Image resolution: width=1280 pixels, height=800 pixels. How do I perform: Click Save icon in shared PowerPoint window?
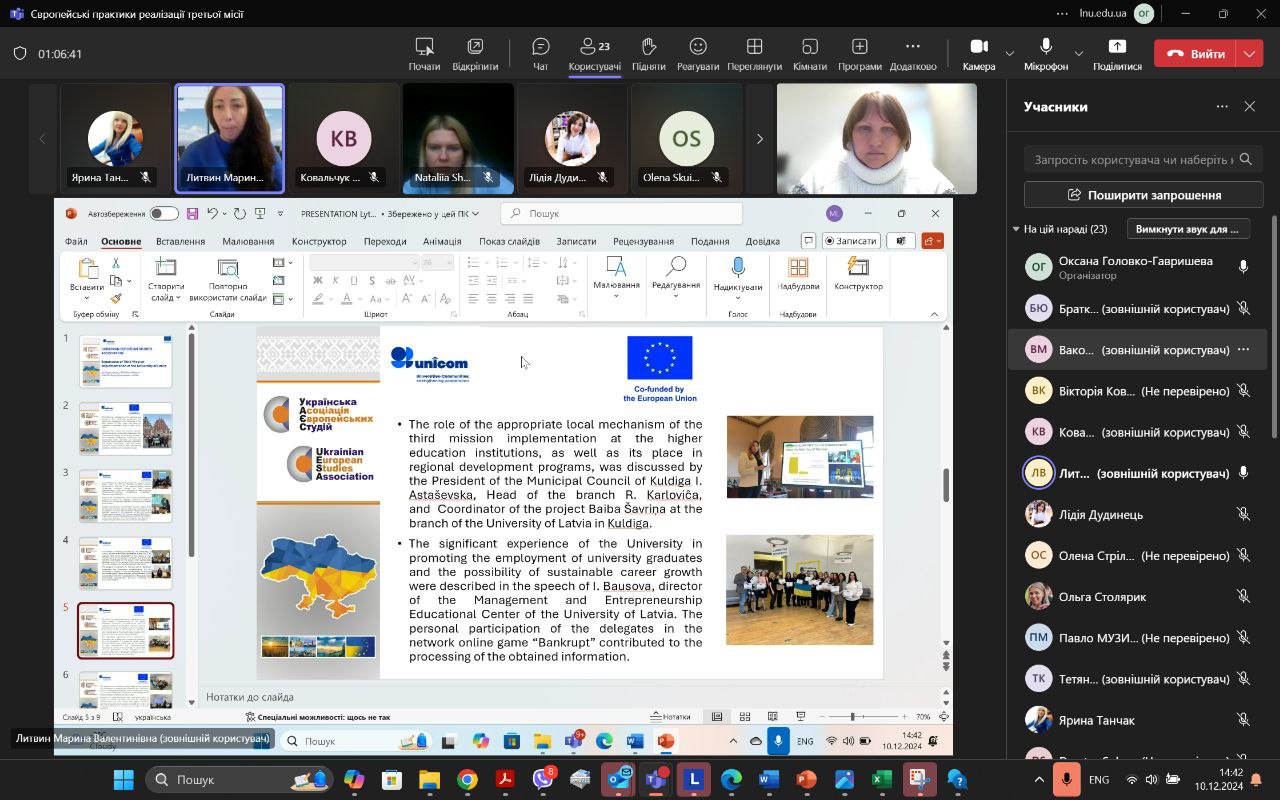tap(192, 213)
